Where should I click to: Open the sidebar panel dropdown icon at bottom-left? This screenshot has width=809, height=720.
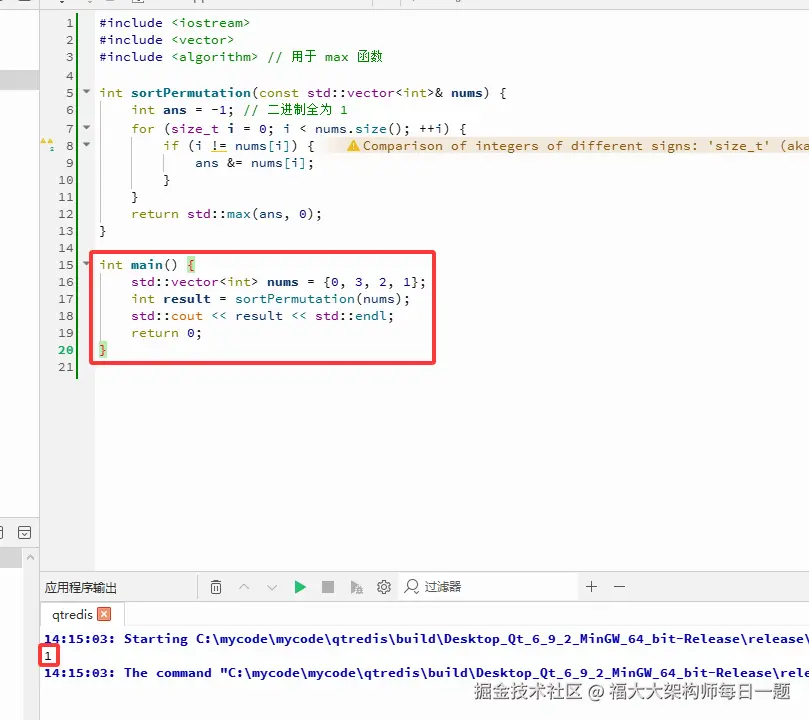(24, 532)
